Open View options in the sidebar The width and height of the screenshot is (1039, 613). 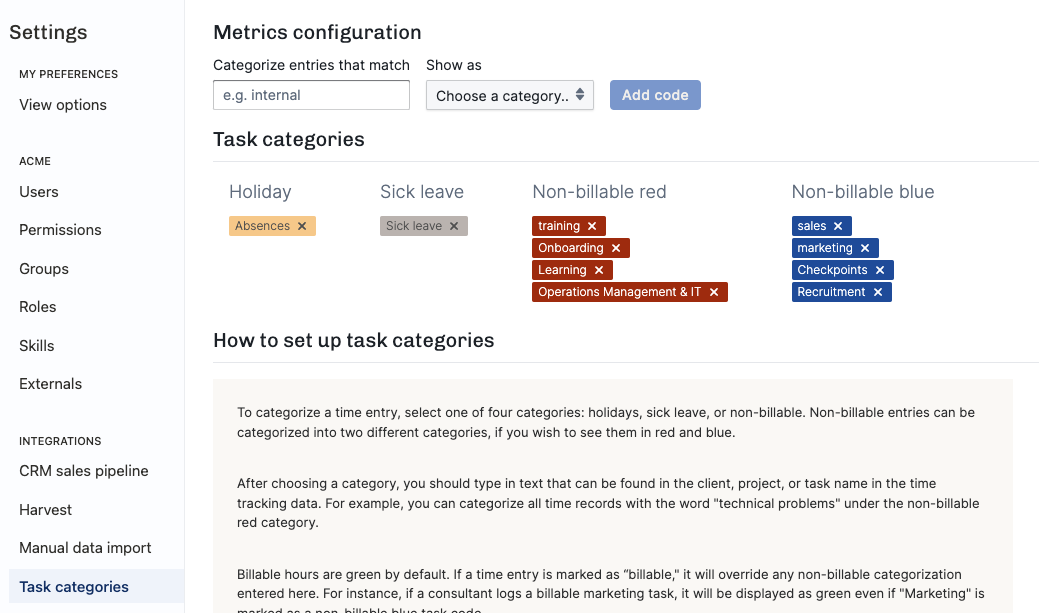pyautogui.click(x=63, y=105)
